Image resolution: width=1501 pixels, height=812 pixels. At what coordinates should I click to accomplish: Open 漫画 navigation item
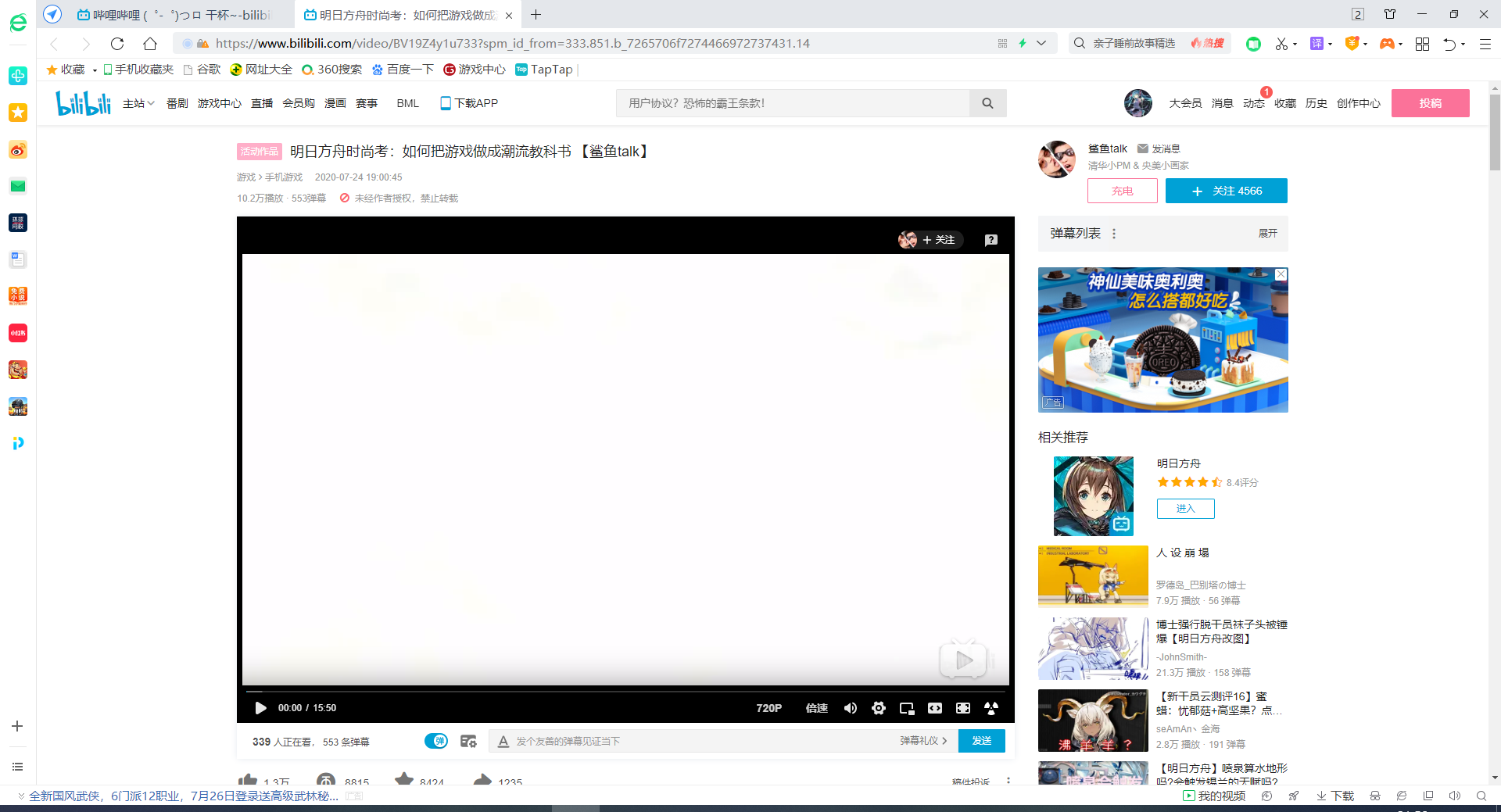[x=335, y=103]
